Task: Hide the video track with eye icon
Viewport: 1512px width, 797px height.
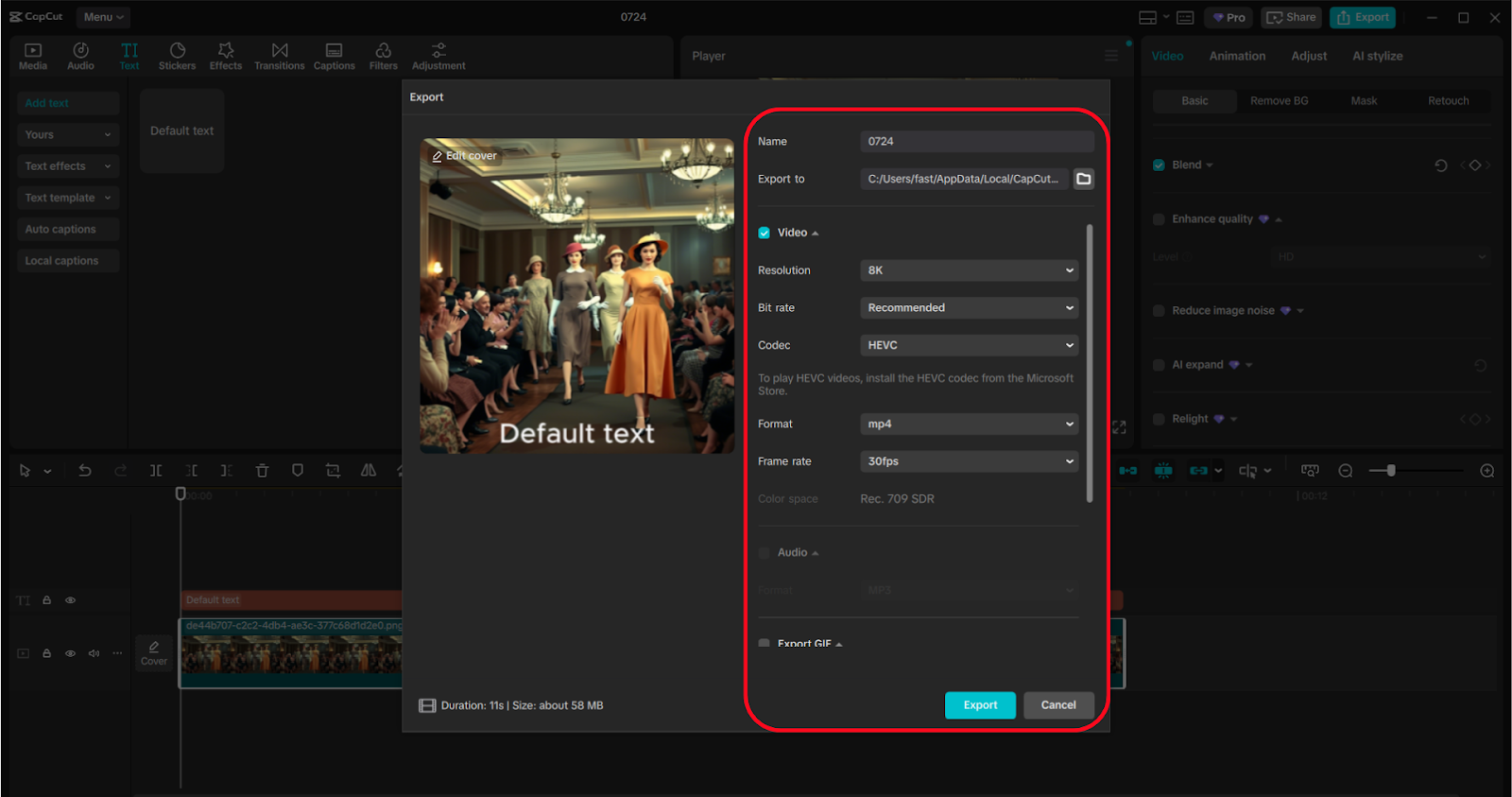Action: click(x=70, y=653)
